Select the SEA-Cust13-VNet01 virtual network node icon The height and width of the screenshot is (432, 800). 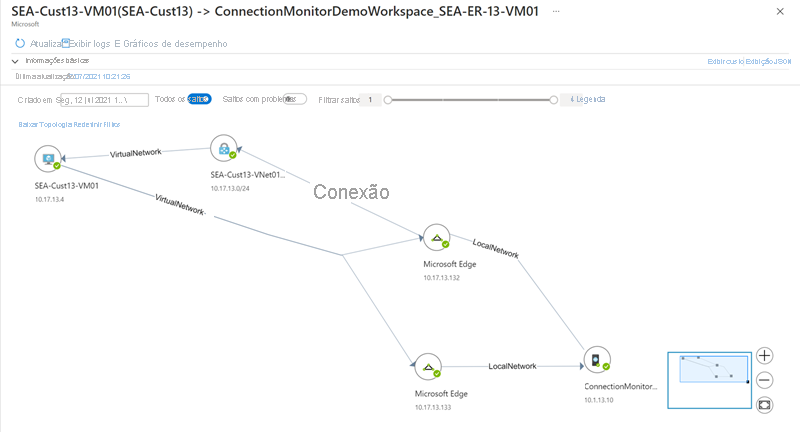pos(224,148)
